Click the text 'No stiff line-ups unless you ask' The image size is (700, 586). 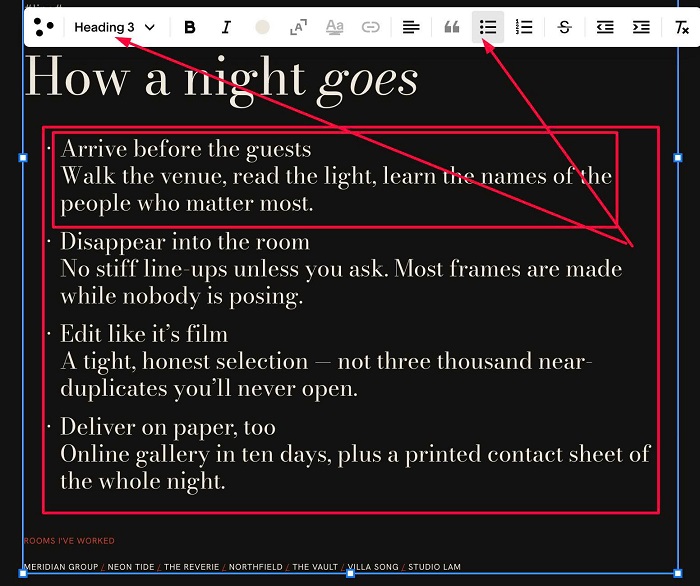pos(224,269)
